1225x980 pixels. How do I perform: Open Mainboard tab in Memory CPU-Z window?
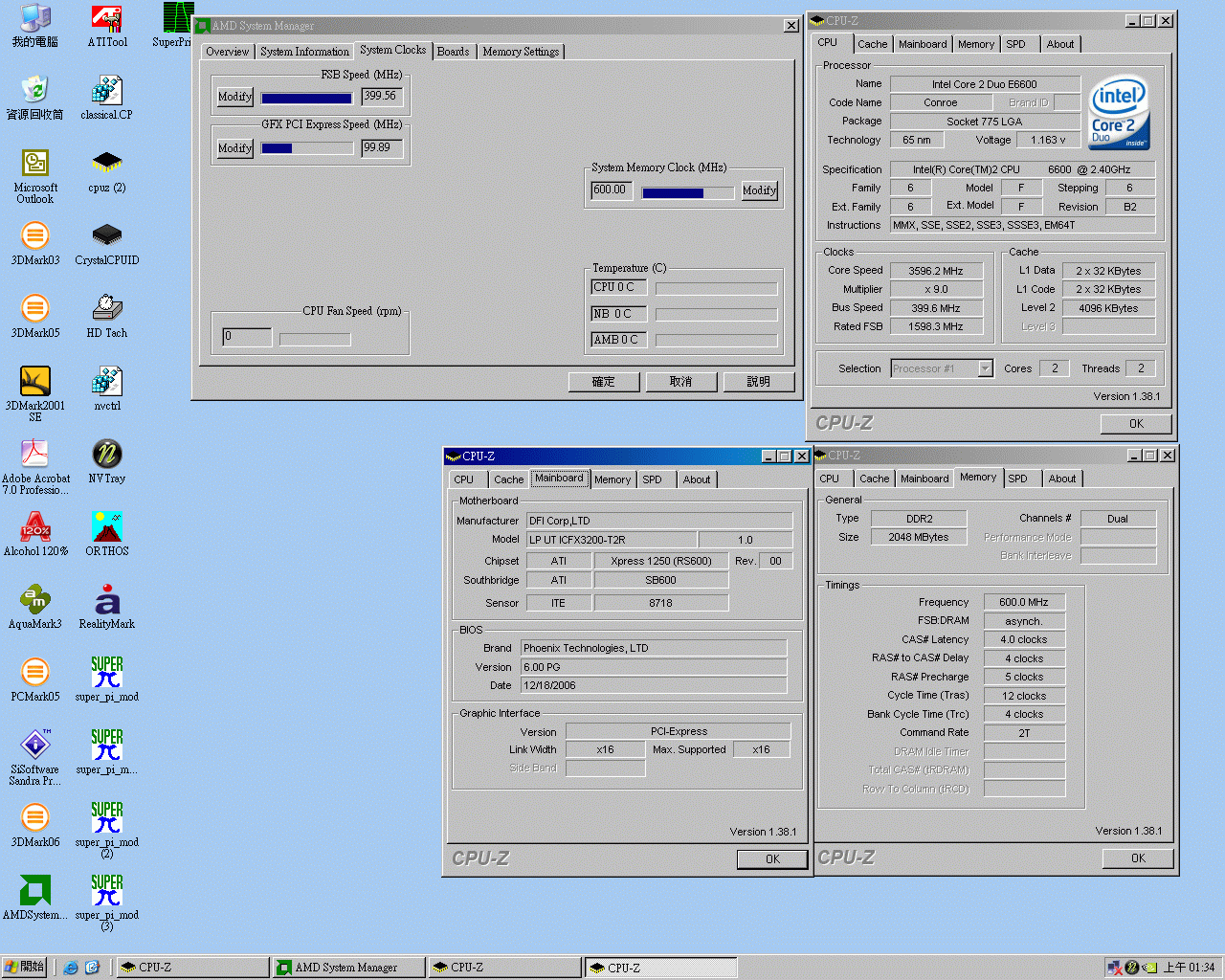(x=924, y=479)
